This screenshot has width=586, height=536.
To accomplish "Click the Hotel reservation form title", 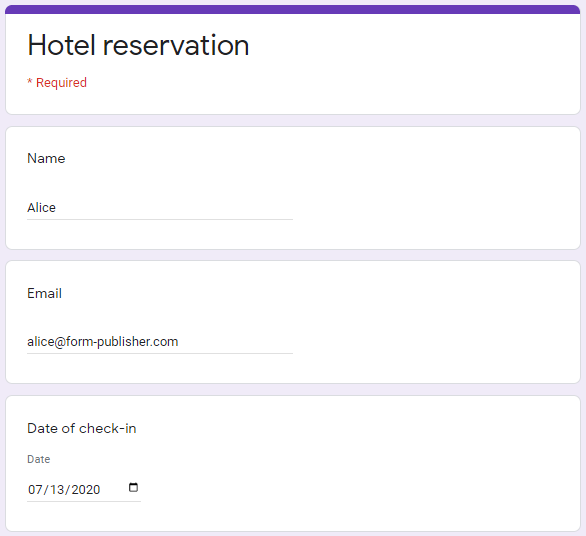I will [x=138, y=45].
